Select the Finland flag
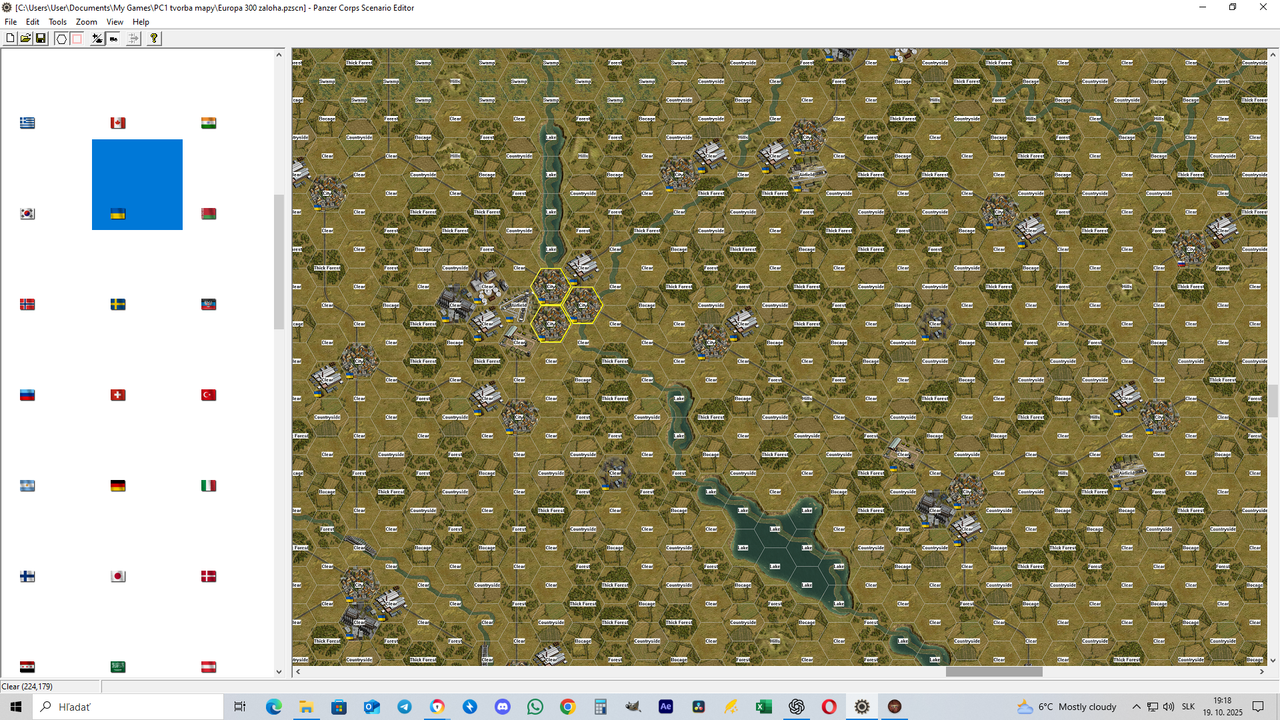Screen dimensions: 1280x720 click(28, 576)
